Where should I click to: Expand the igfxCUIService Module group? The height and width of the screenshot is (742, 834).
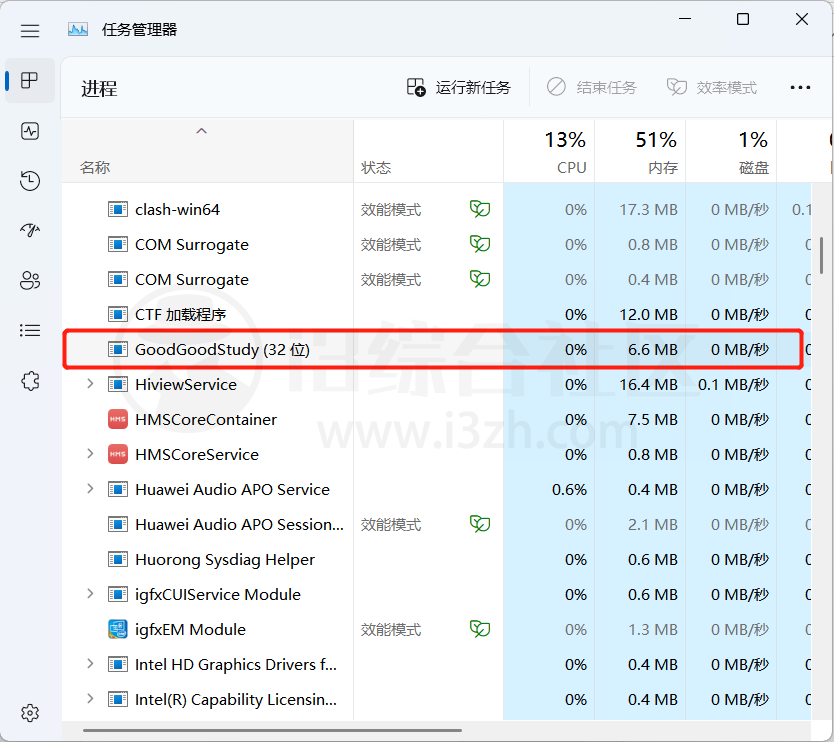(90, 594)
